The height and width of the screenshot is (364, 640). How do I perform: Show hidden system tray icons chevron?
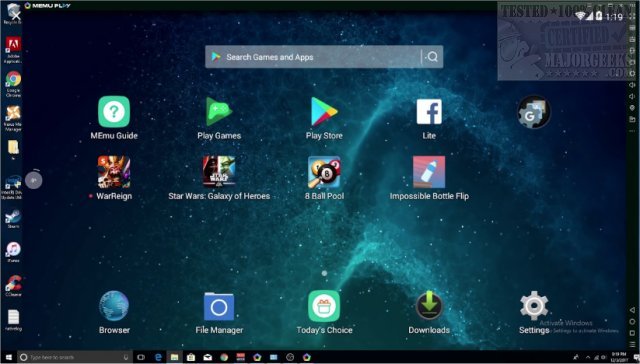coord(588,357)
